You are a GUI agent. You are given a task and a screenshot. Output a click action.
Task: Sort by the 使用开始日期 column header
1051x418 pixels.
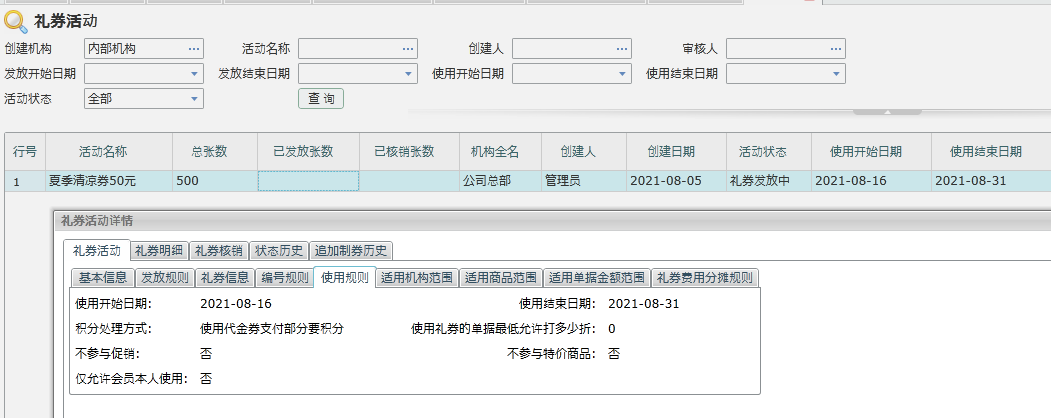tap(871, 152)
